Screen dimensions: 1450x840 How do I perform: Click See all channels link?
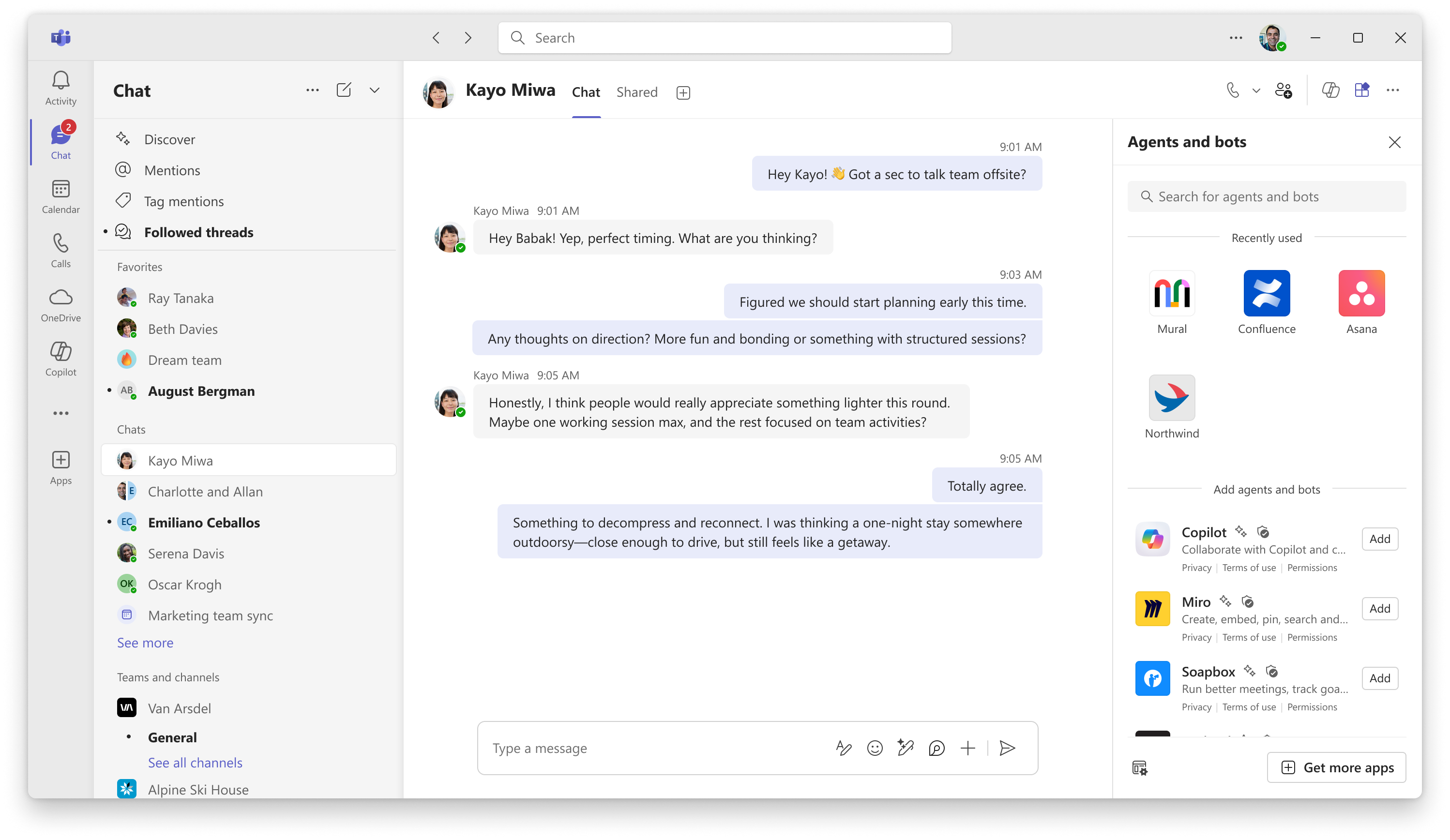point(195,762)
